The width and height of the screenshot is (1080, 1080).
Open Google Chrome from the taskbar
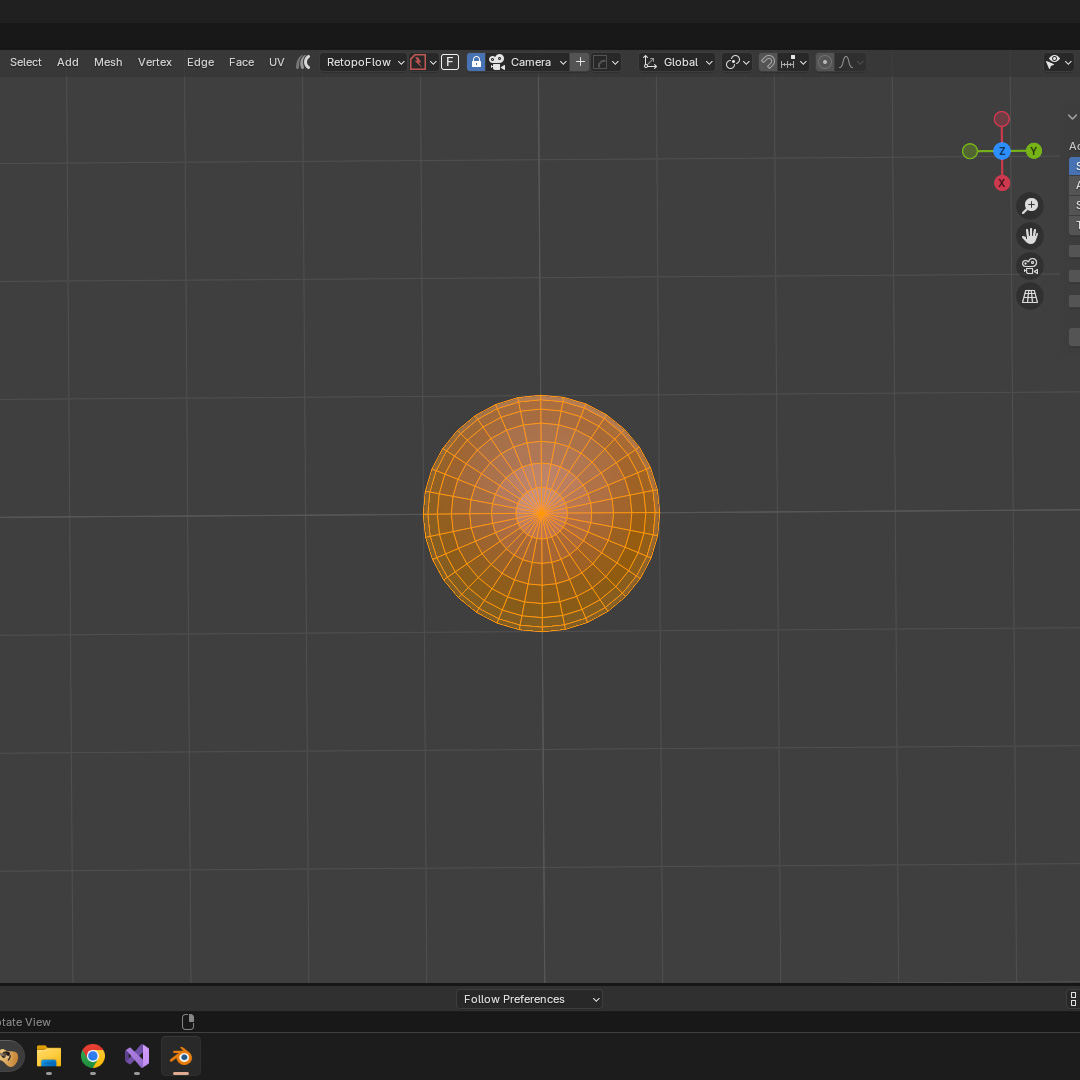tap(93, 1056)
